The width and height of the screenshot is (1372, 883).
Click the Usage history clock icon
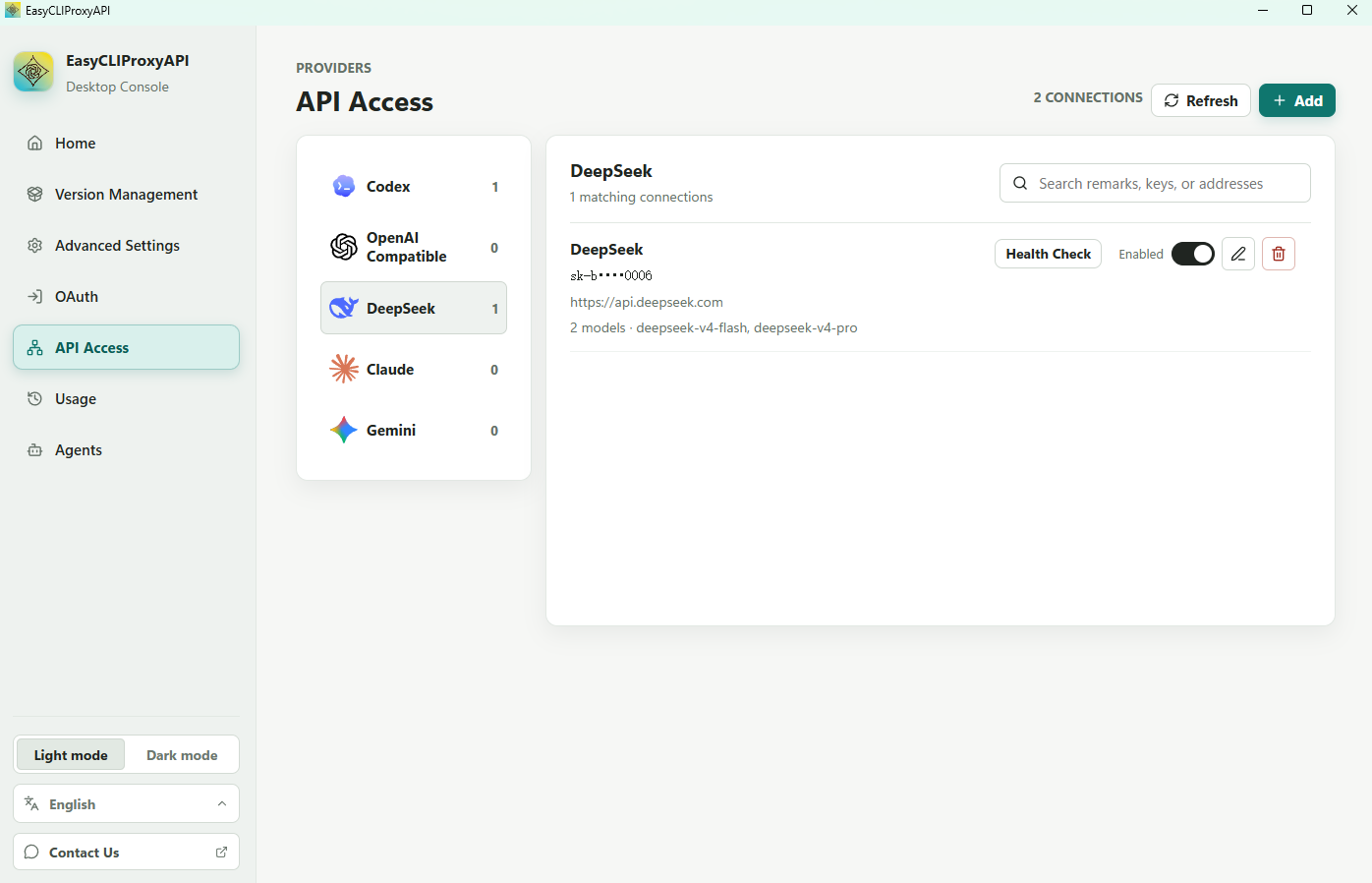click(35, 399)
